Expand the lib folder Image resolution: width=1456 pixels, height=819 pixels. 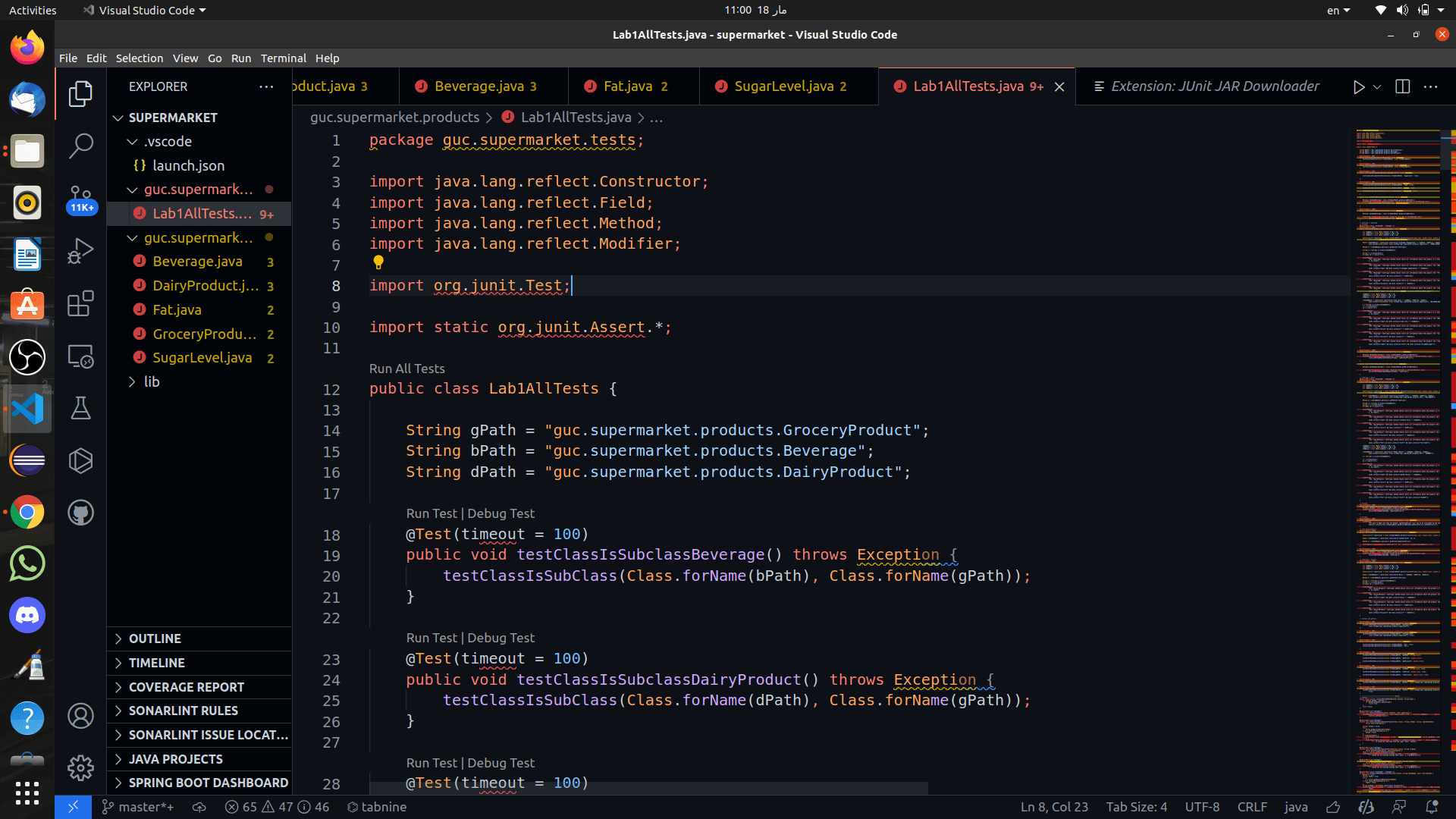tap(152, 381)
